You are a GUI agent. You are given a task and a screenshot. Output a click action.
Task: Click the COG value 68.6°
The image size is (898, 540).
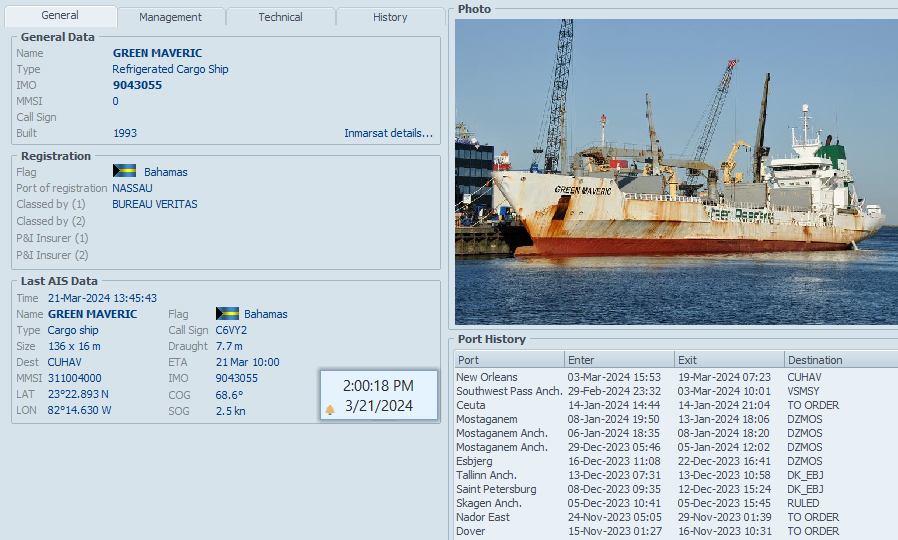[229, 395]
